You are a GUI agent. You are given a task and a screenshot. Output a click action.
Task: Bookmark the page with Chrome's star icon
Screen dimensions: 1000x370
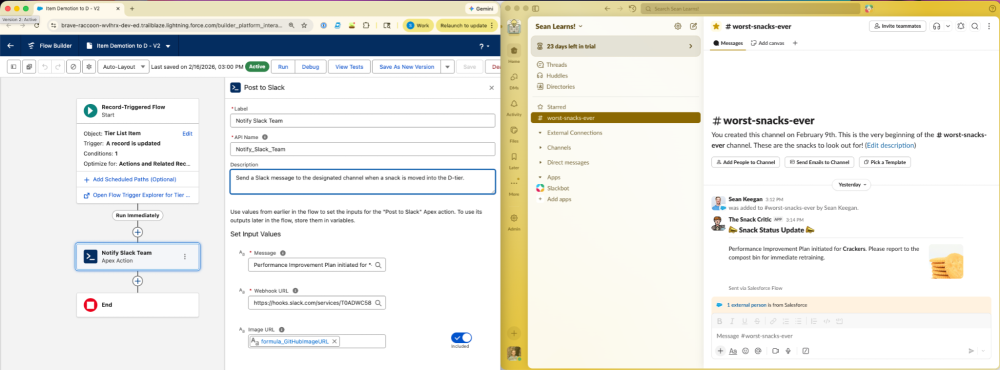[x=304, y=25]
